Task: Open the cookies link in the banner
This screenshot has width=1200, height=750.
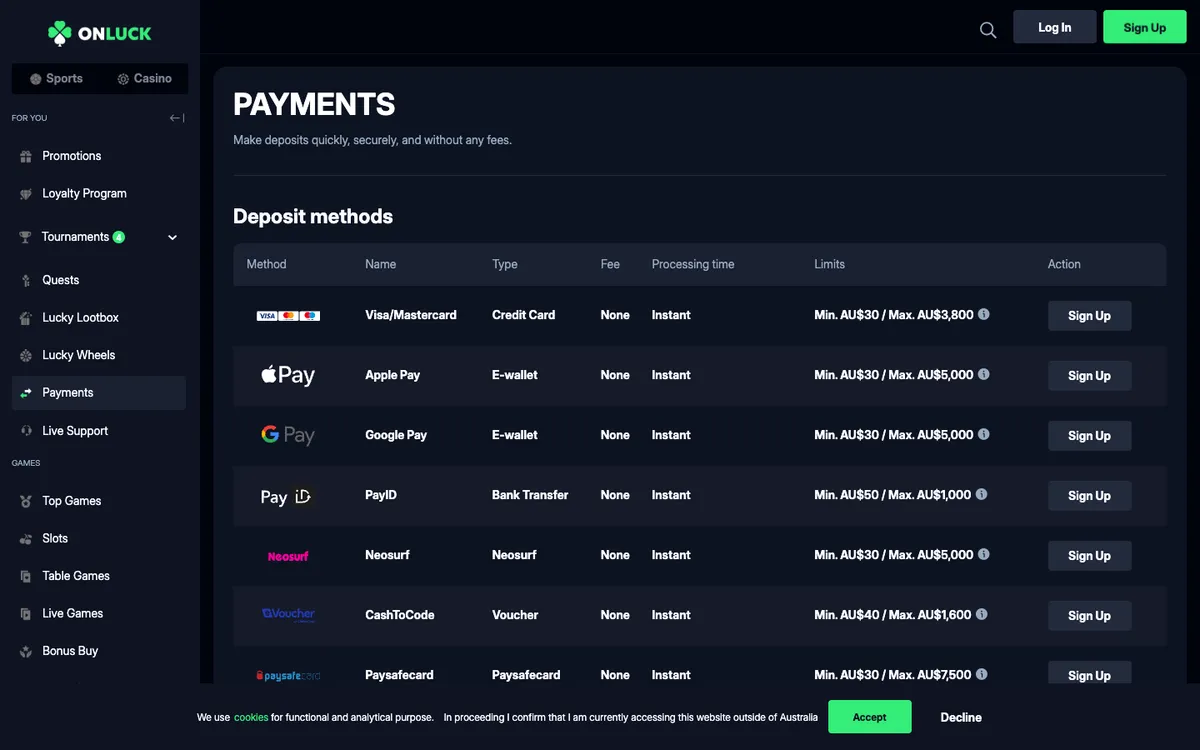Action: point(251,717)
